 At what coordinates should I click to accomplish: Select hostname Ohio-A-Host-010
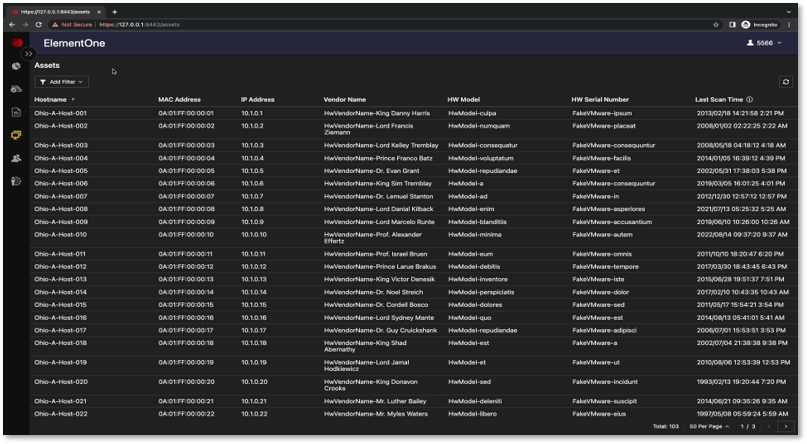click(x=60, y=235)
